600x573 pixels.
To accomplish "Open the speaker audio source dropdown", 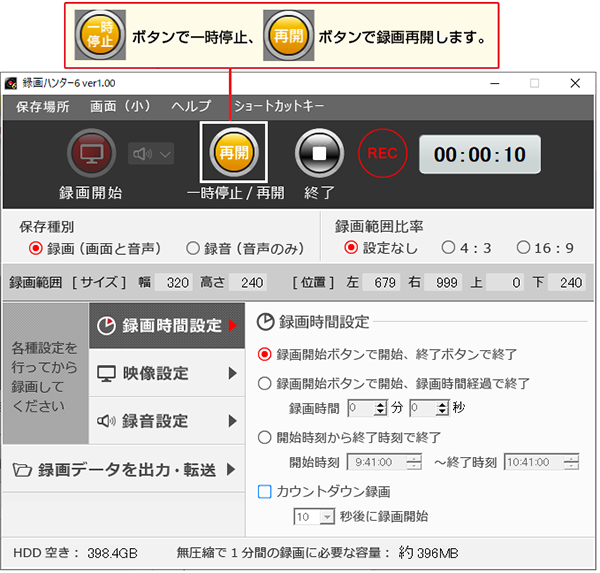I will pos(151,154).
